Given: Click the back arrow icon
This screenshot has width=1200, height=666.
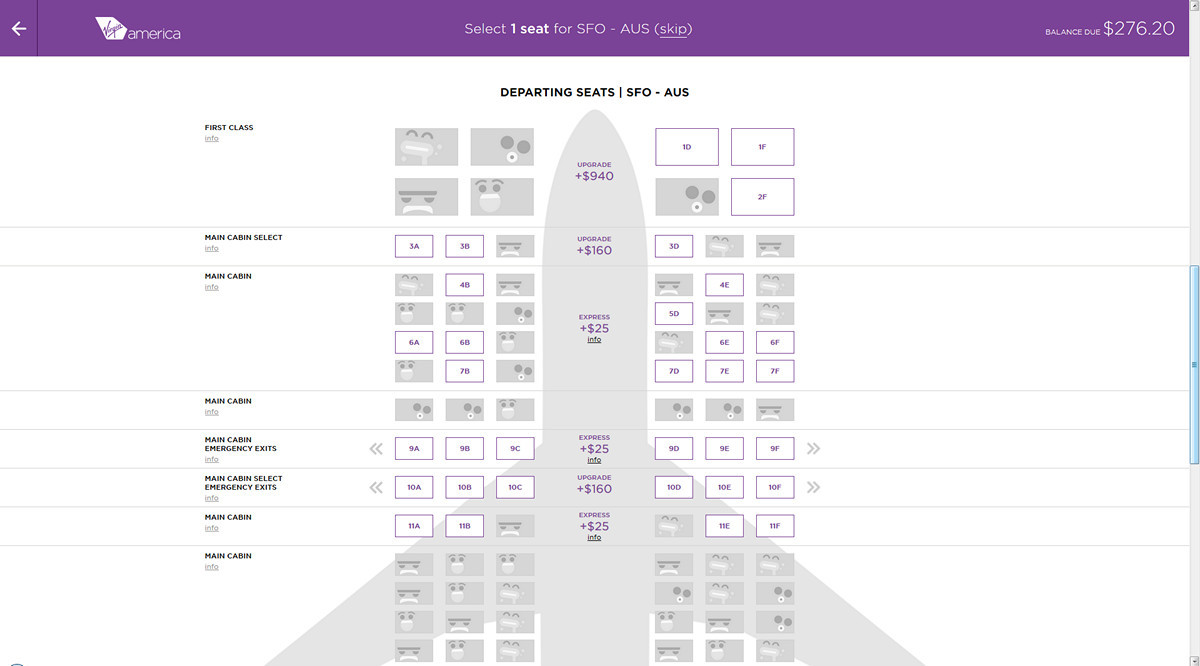Looking at the screenshot, I should tap(18, 29).
